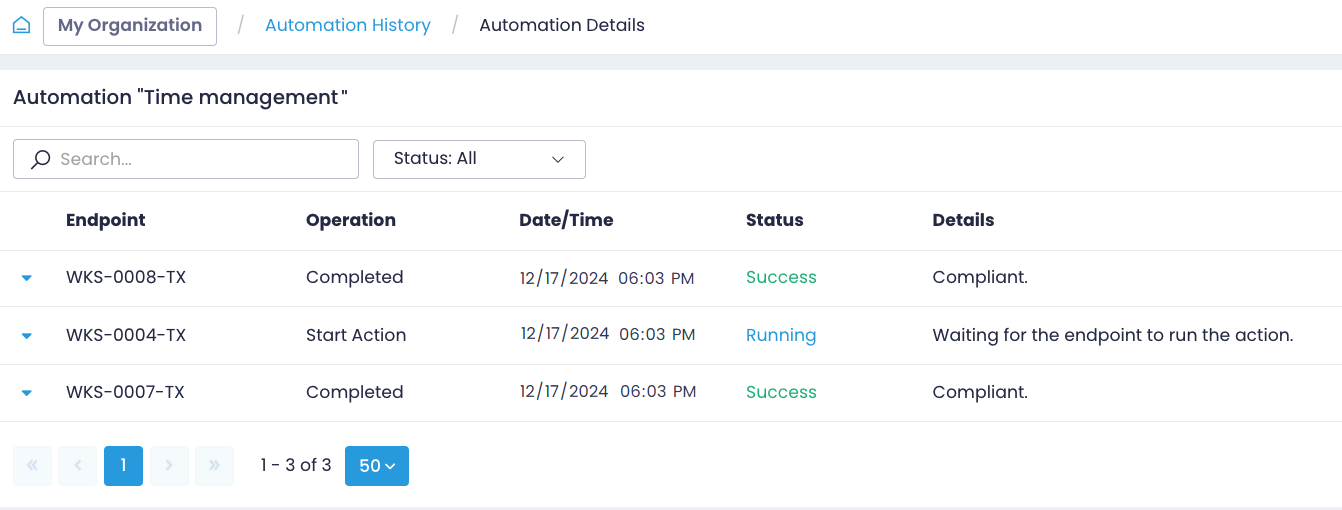The image size is (1342, 510).
Task: Click Compliant details in WKS-0007-TX row
Action: tap(980, 392)
